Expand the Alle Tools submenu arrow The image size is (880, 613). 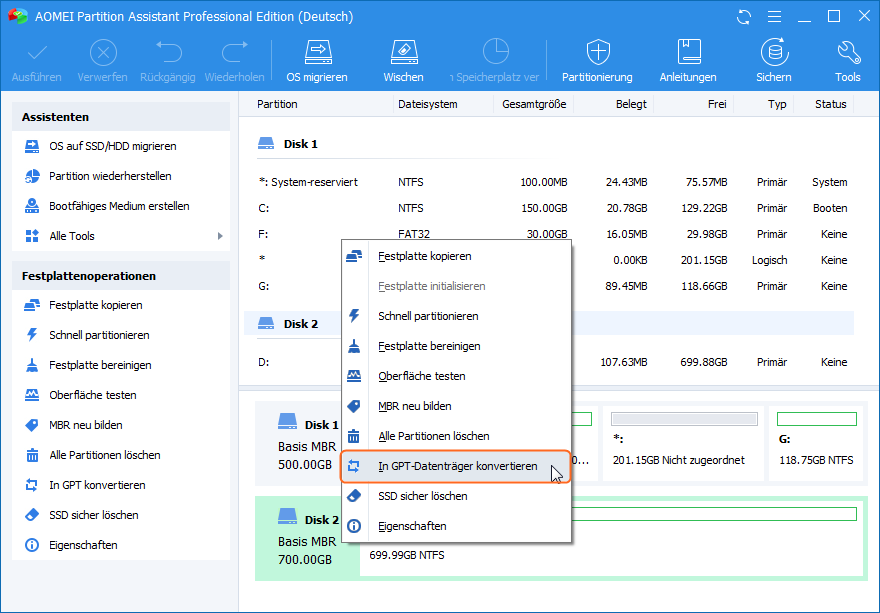[x=219, y=236]
